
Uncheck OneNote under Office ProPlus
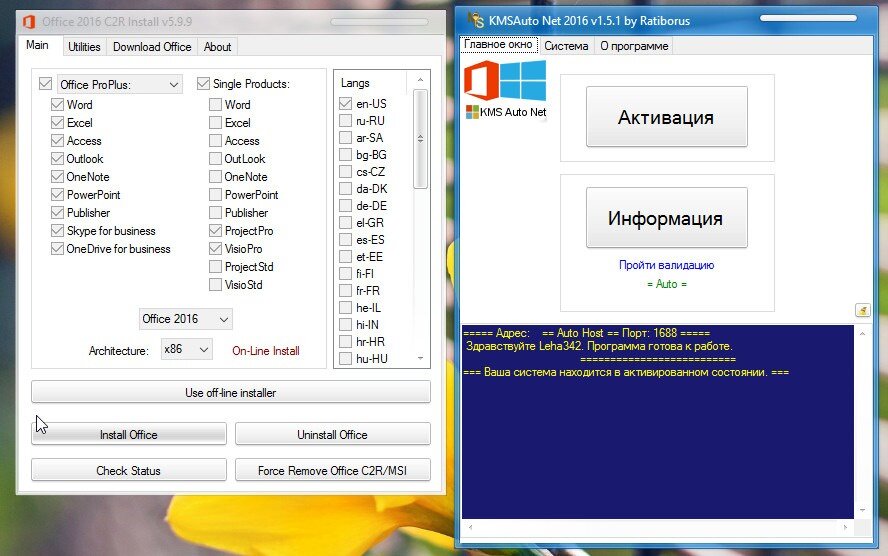(57, 177)
